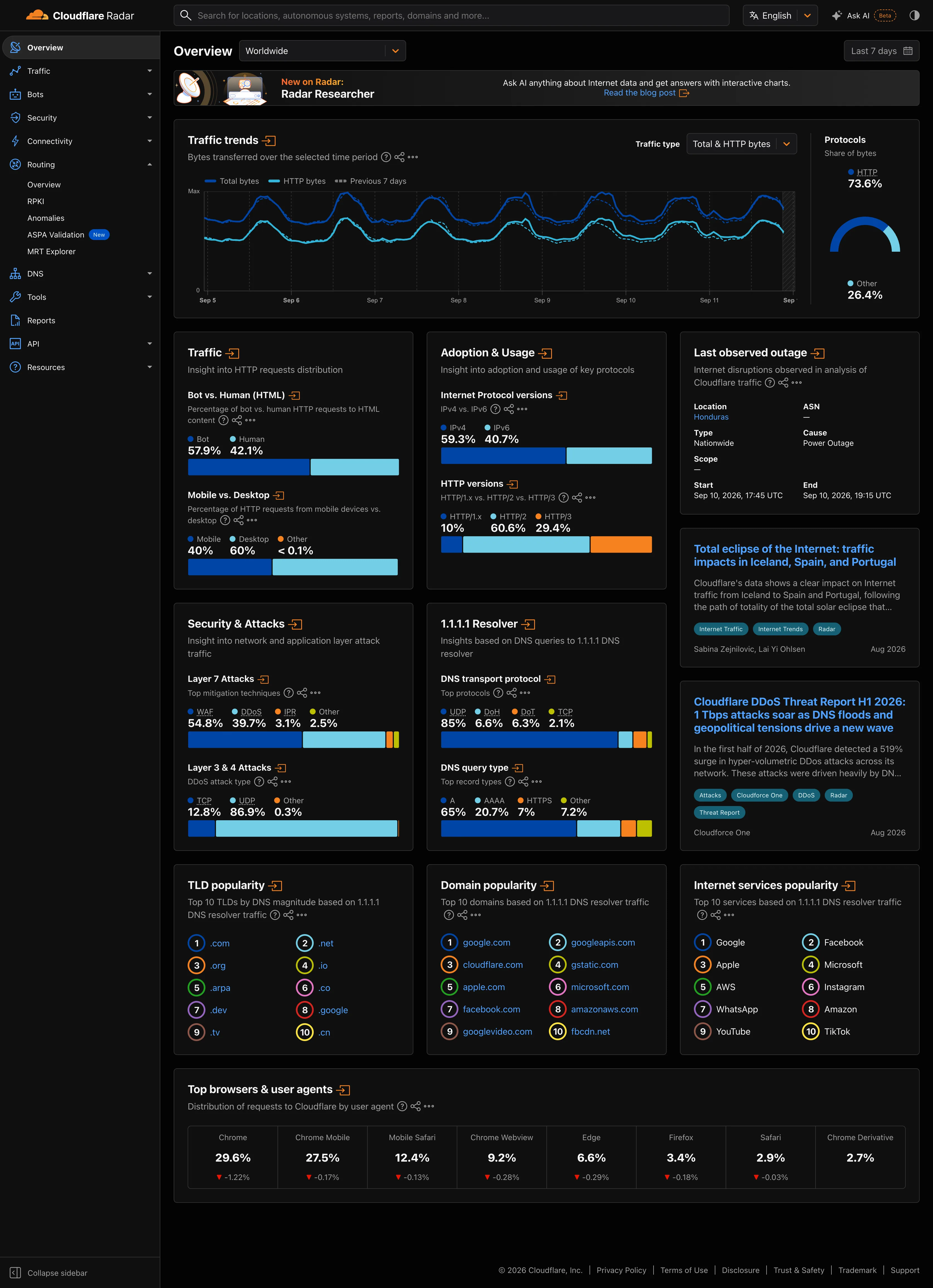Open Last observed outage arrow icon
The width and height of the screenshot is (933, 1288).
point(818,353)
